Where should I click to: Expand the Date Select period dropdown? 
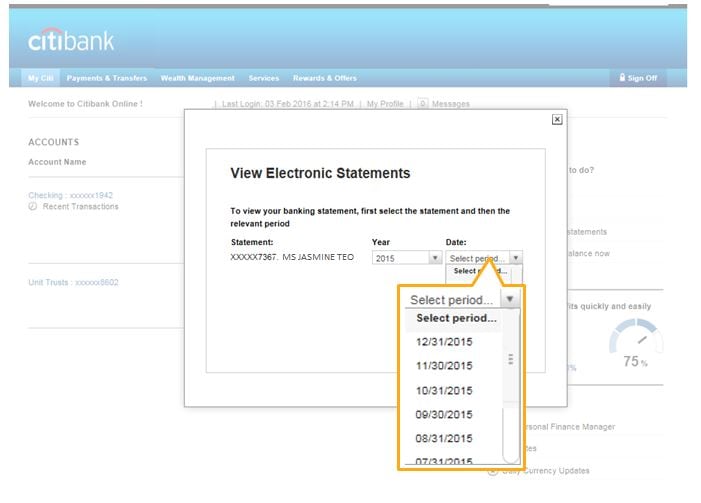[x=483, y=258]
